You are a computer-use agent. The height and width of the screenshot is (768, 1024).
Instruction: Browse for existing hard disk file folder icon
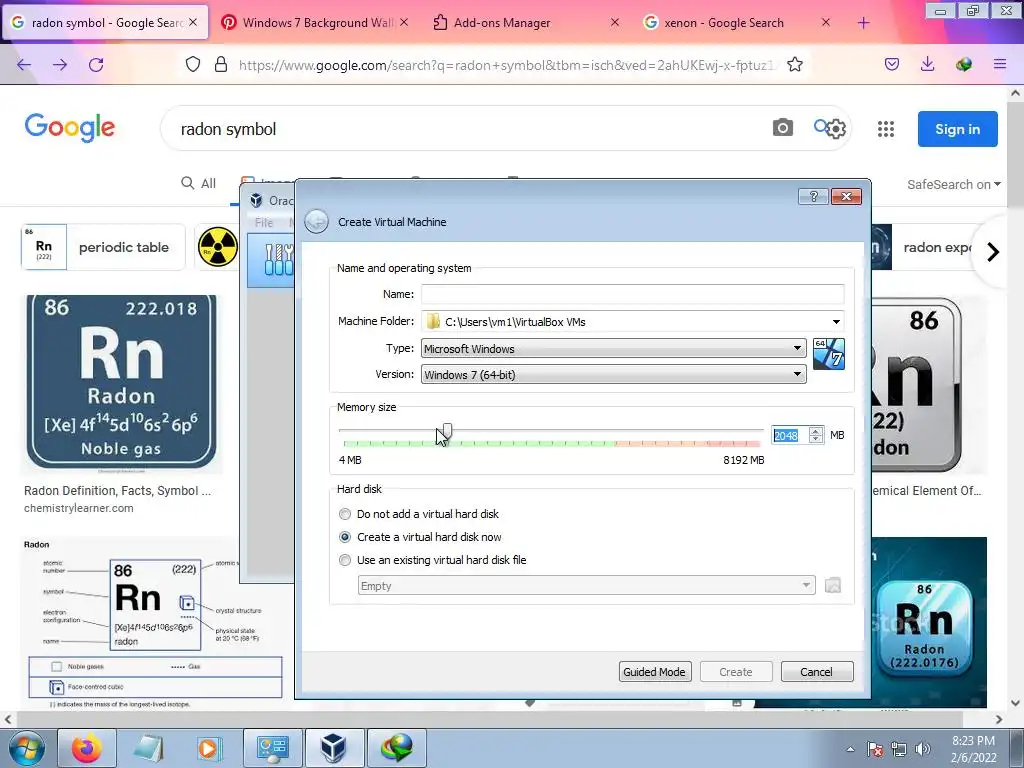[x=833, y=586]
